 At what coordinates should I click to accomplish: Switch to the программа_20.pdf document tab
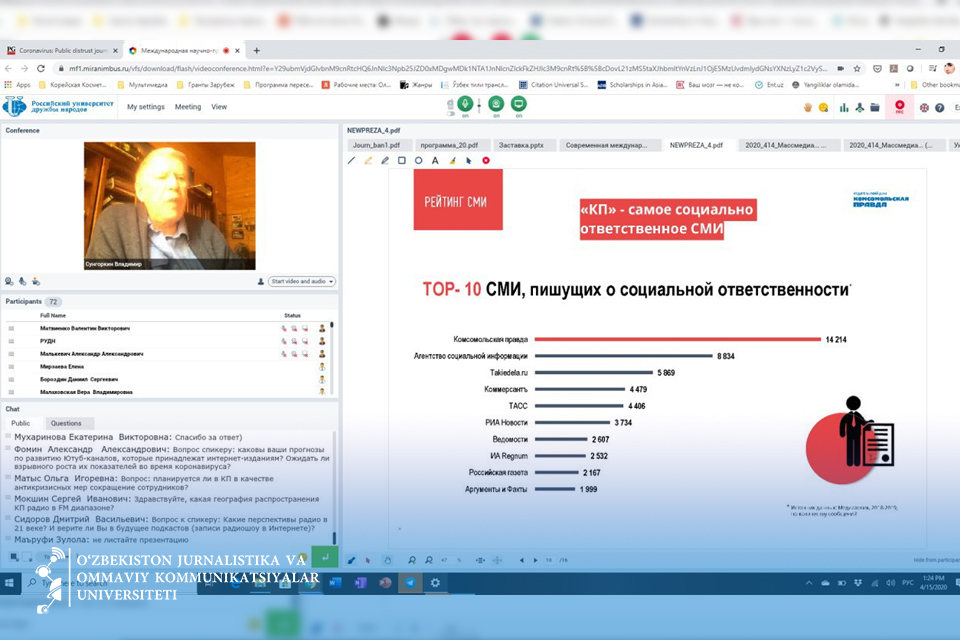[449, 145]
